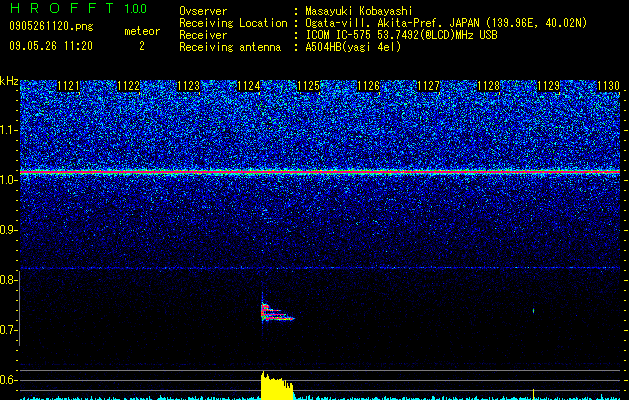Screen dimensions: 629x400
Task: Click the 1129 time marker label
Action: pos(548,86)
